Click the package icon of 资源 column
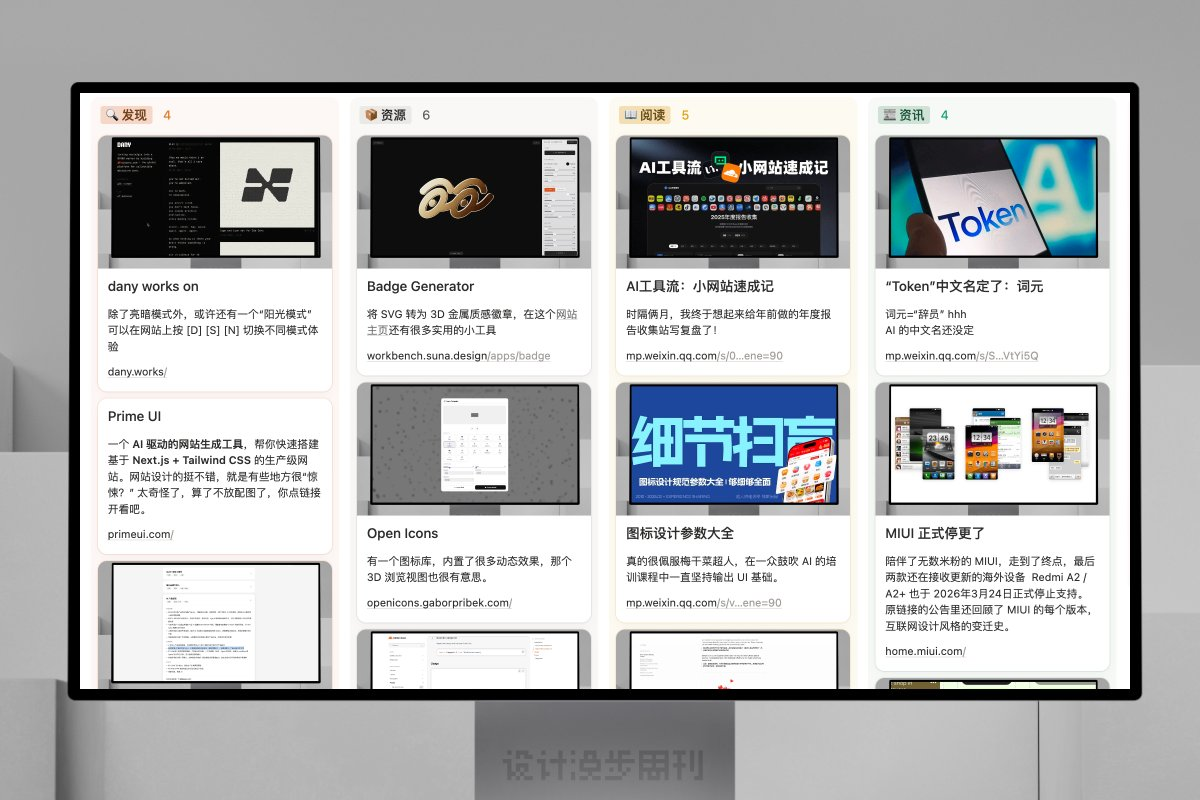This screenshot has height=800, width=1200. tap(371, 115)
